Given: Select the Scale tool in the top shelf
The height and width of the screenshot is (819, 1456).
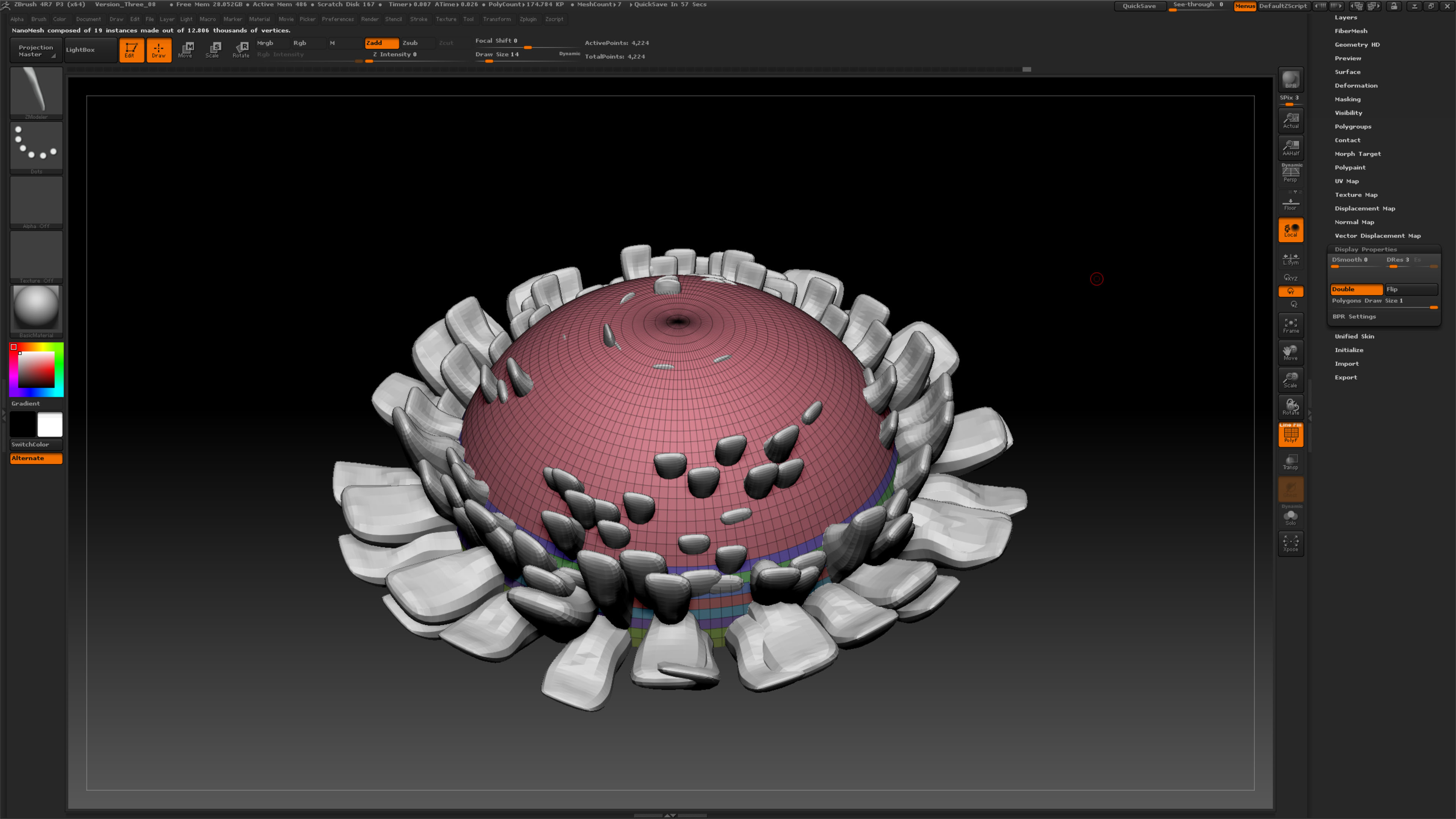Looking at the screenshot, I should (x=212, y=50).
